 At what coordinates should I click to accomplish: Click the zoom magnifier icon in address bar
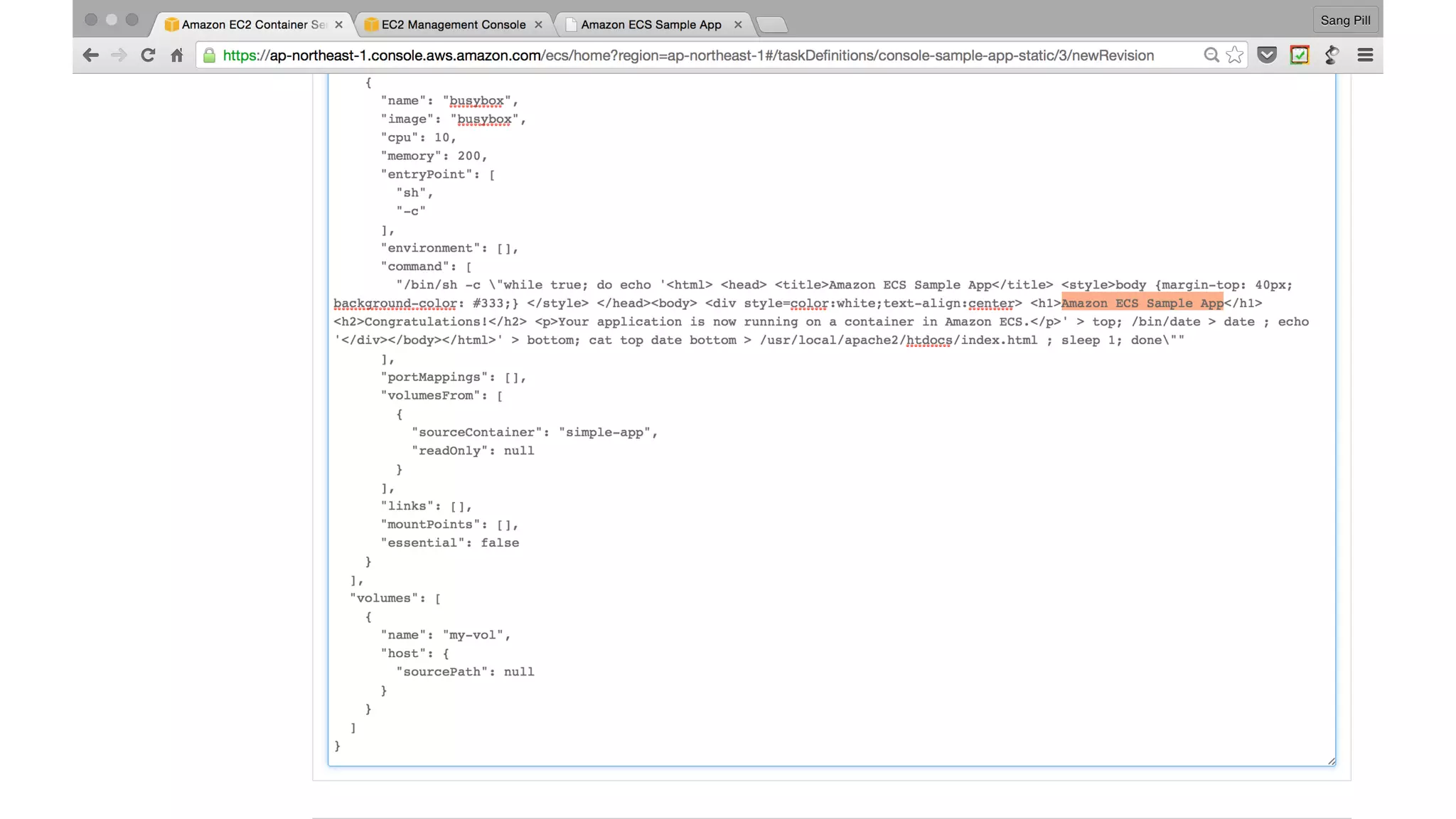point(1211,55)
